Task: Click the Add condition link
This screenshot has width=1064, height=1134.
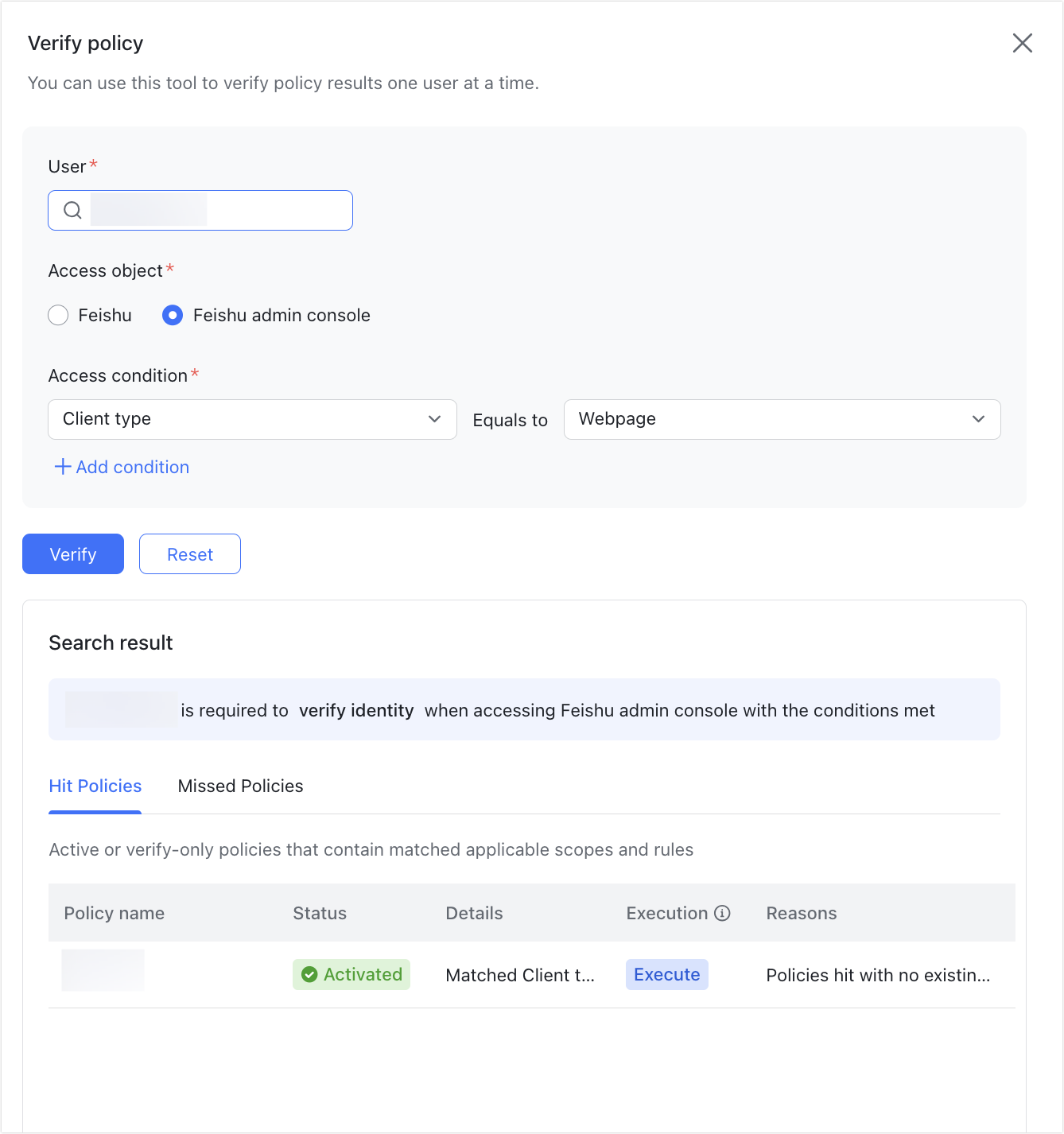Action: [132, 467]
